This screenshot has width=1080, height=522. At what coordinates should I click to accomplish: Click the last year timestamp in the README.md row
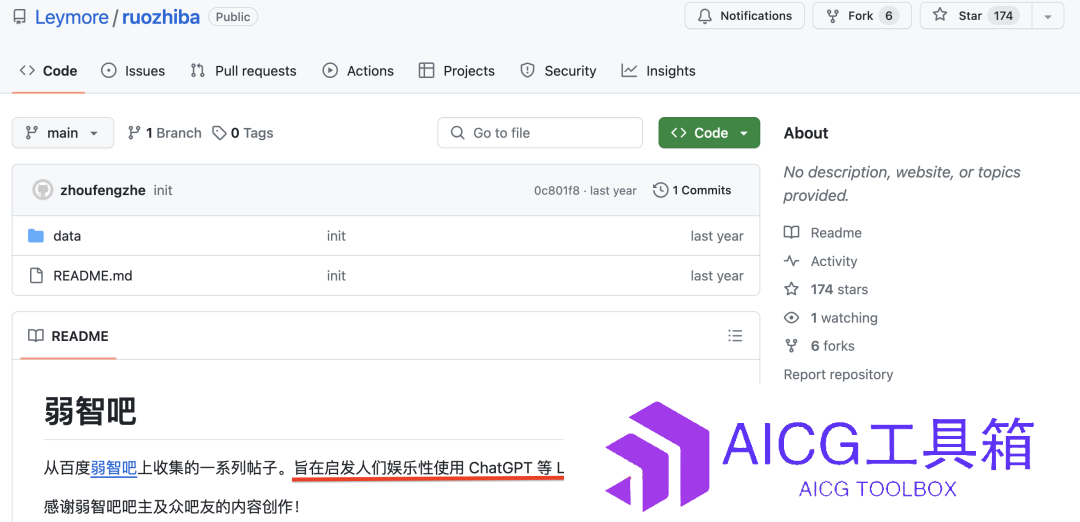coord(717,276)
